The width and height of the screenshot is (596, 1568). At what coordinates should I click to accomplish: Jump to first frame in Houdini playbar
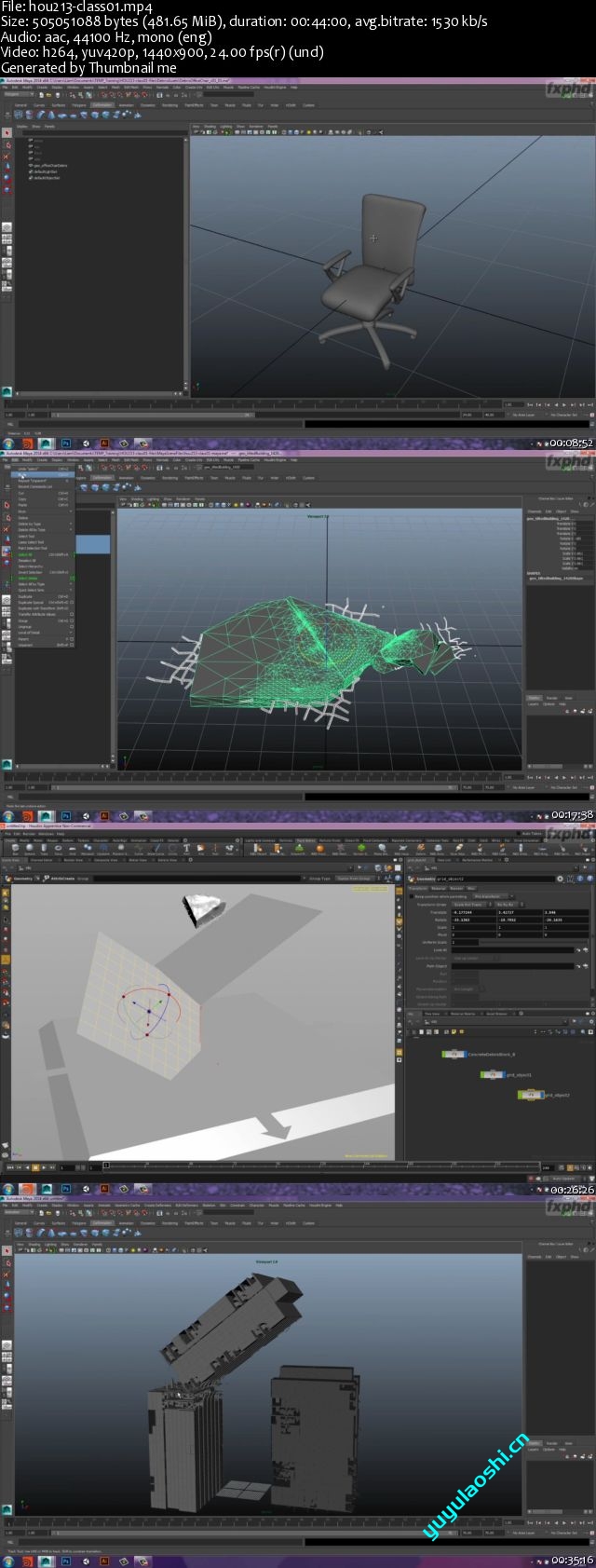tap(10, 1166)
